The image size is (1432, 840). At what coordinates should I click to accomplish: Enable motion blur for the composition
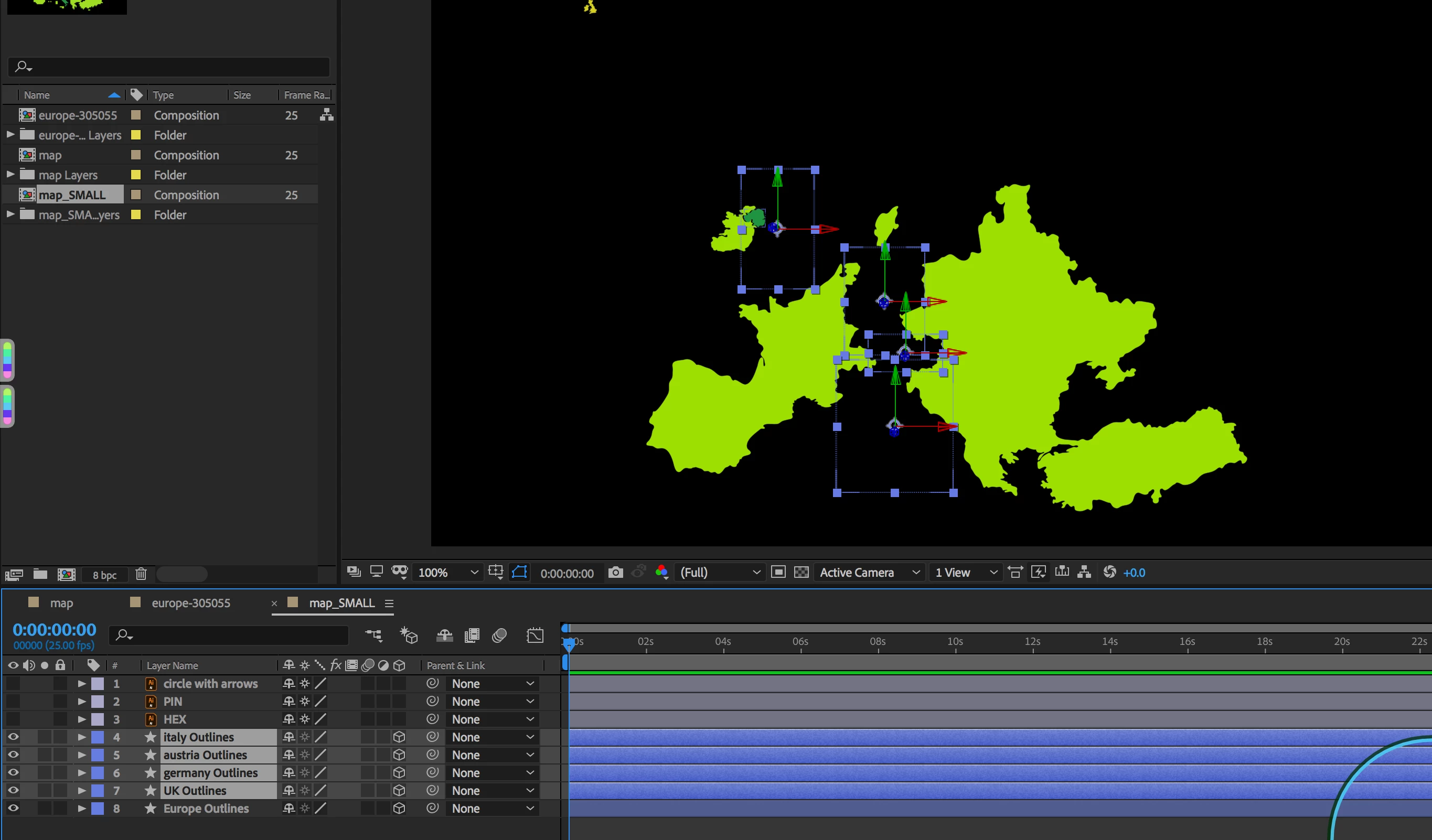click(x=499, y=636)
